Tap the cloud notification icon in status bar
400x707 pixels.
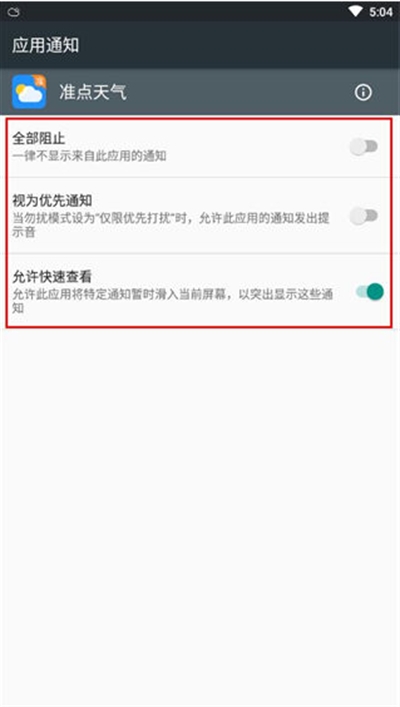click(14, 12)
